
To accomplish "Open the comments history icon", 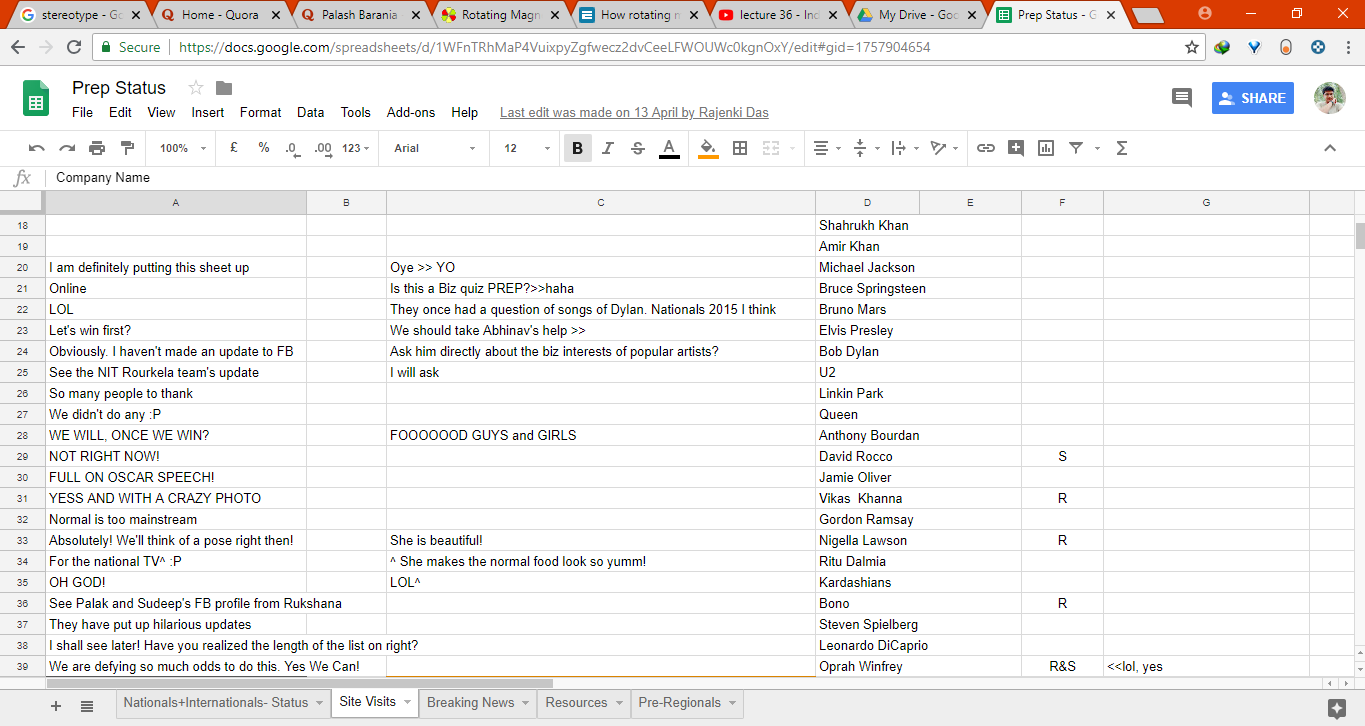I will point(1182,98).
